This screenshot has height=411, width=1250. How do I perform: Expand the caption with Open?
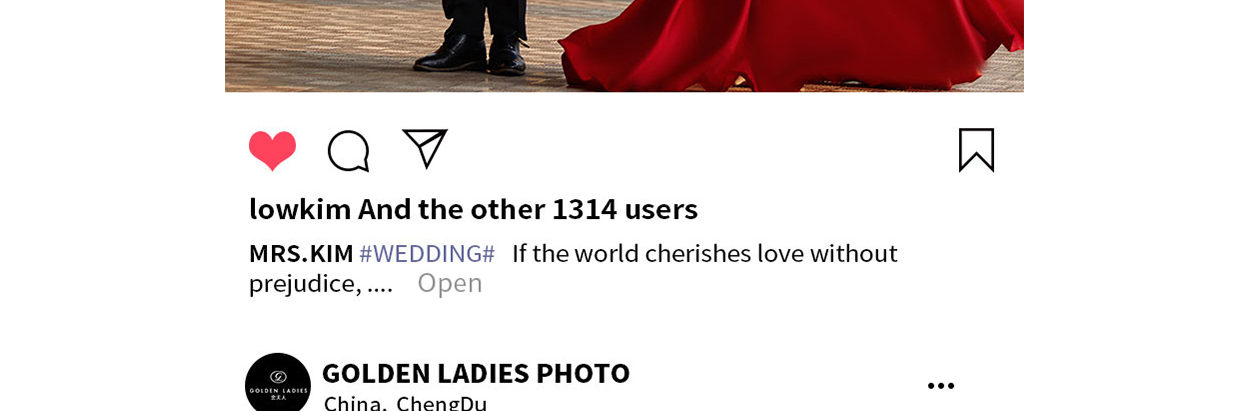pos(450,283)
